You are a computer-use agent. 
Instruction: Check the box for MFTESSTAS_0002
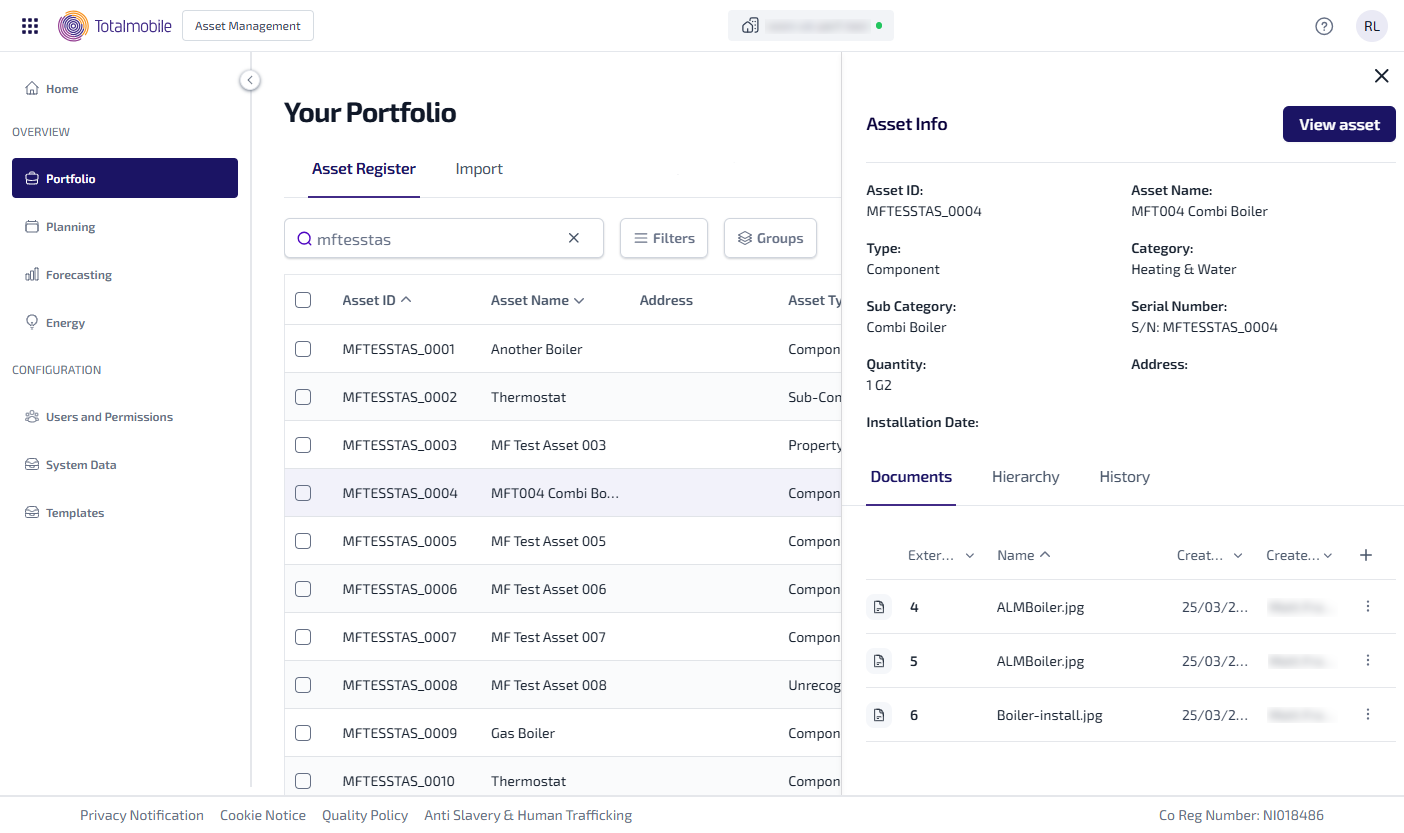click(x=303, y=397)
